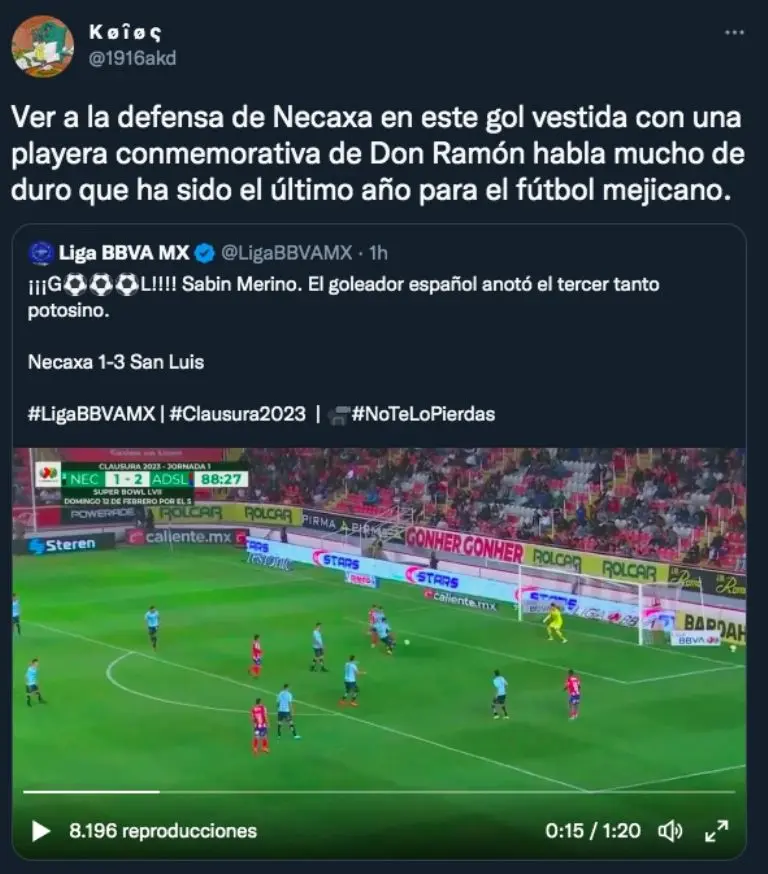The image size is (768, 874).
Task: Click the 8.196 reproducciones view count
Action: (x=163, y=831)
